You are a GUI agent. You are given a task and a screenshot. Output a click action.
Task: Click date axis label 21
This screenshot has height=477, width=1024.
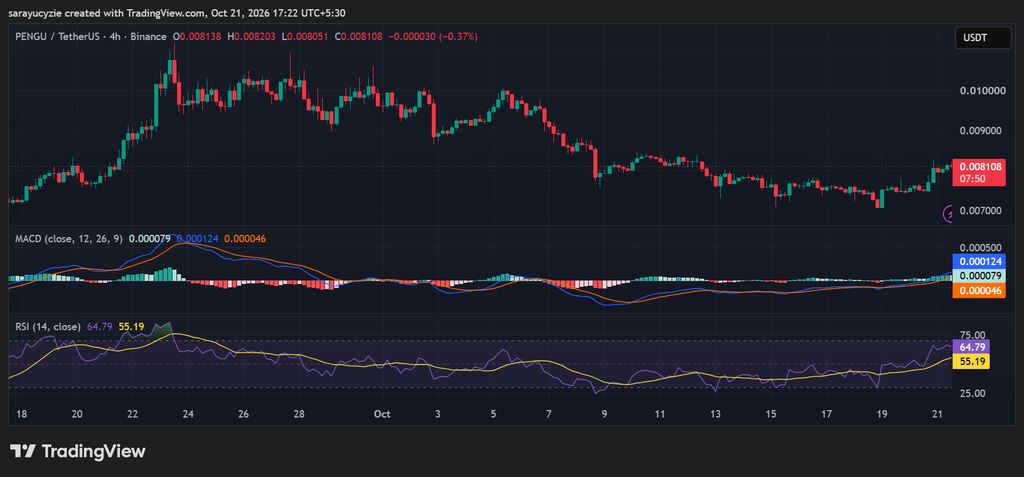point(938,414)
